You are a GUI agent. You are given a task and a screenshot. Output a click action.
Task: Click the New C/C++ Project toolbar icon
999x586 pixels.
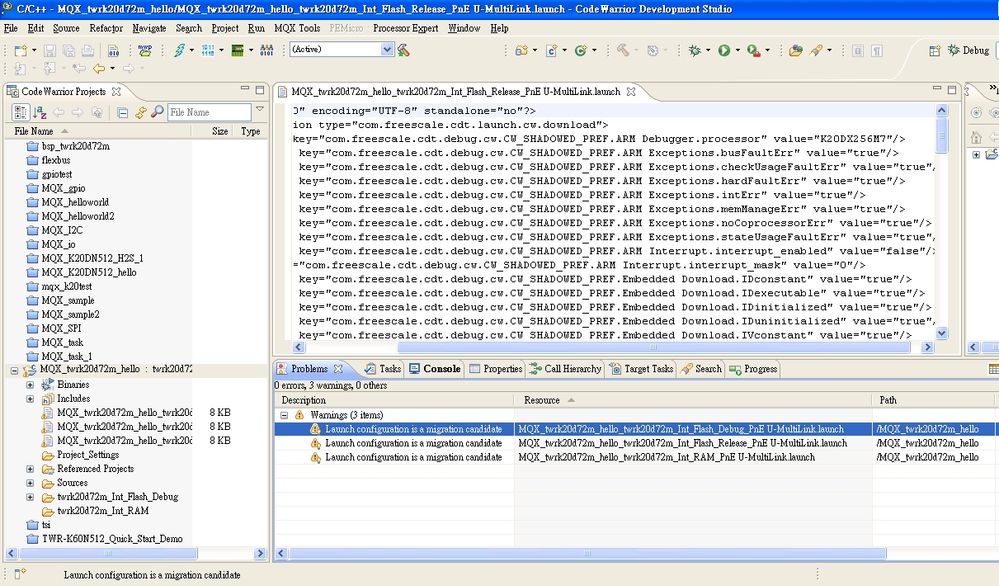click(521, 50)
